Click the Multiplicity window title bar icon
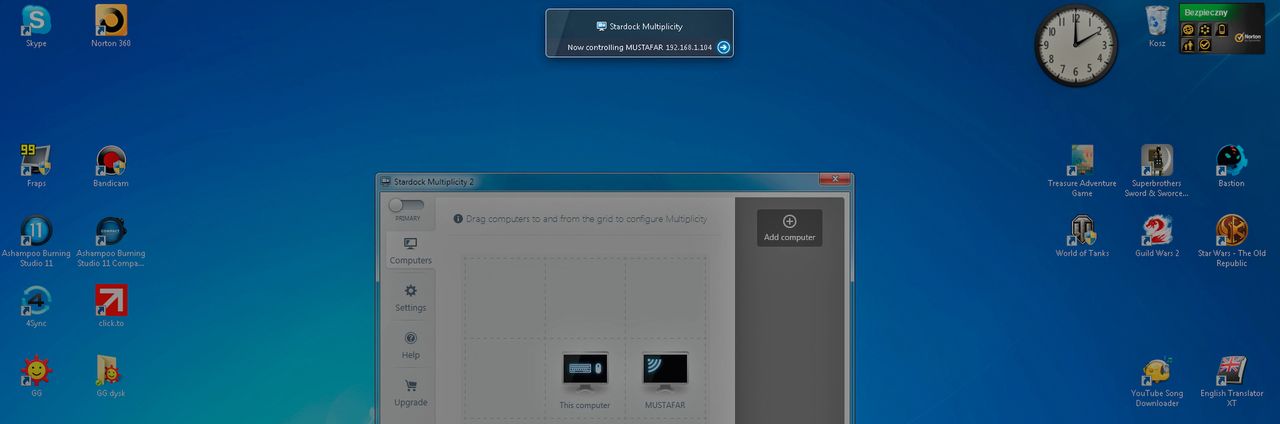 tap(386, 182)
